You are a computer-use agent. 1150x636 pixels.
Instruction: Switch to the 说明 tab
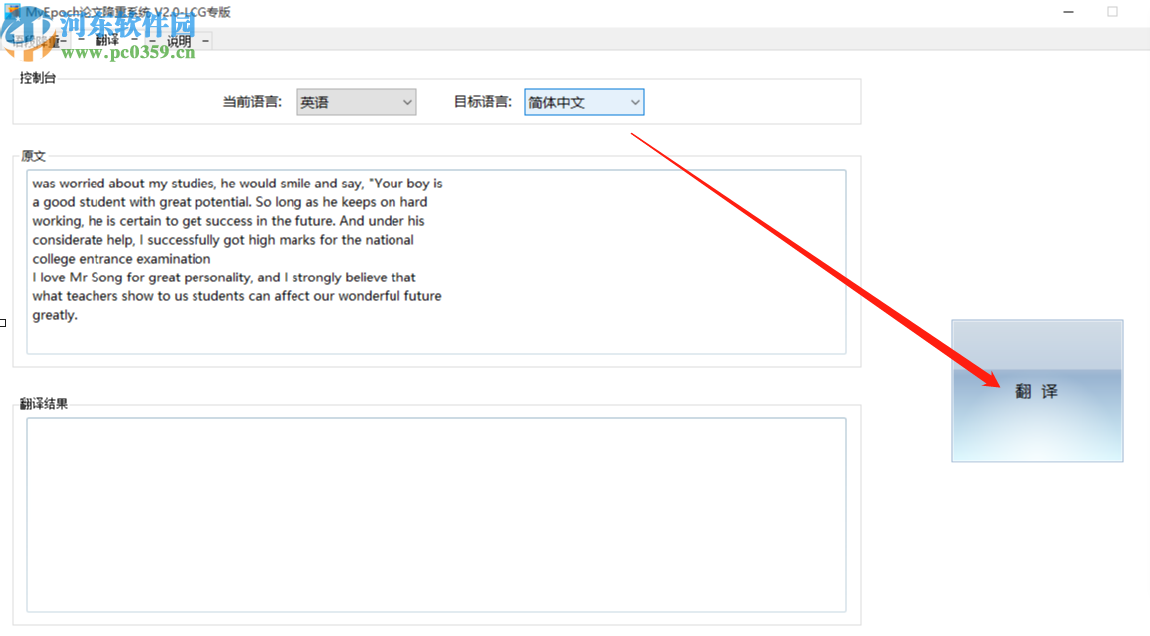(179, 41)
